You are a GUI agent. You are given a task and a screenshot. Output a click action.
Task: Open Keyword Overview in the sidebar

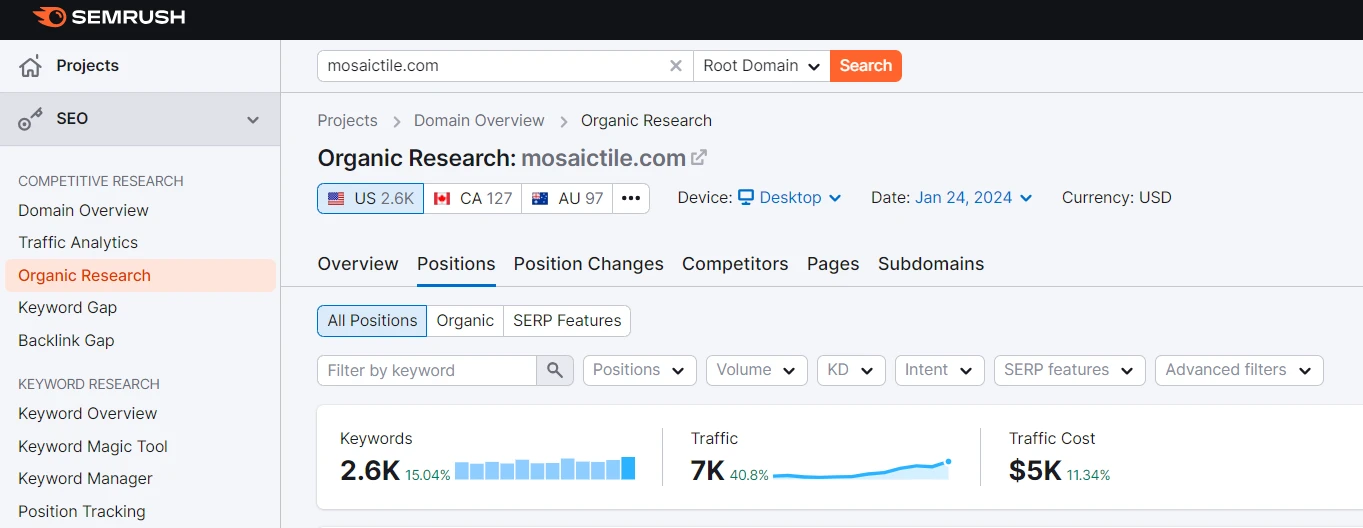click(x=87, y=414)
